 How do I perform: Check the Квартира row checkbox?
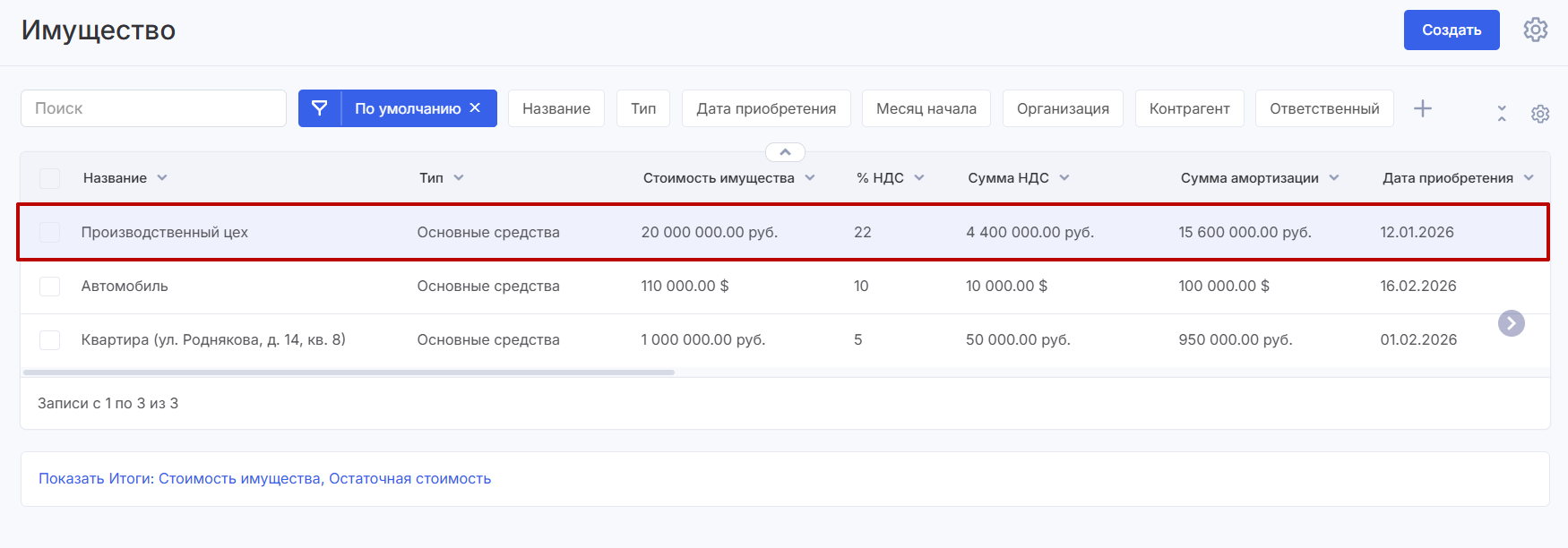tap(50, 339)
